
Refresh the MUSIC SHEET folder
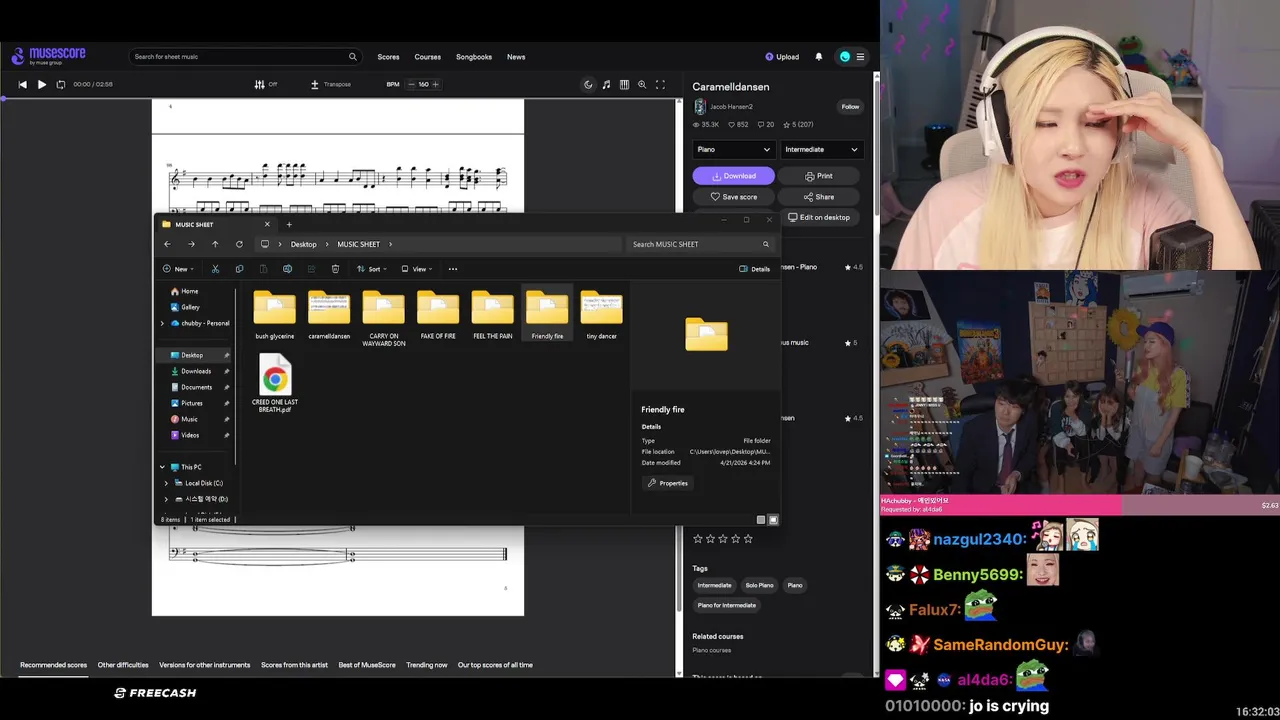(x=239, y=244)
